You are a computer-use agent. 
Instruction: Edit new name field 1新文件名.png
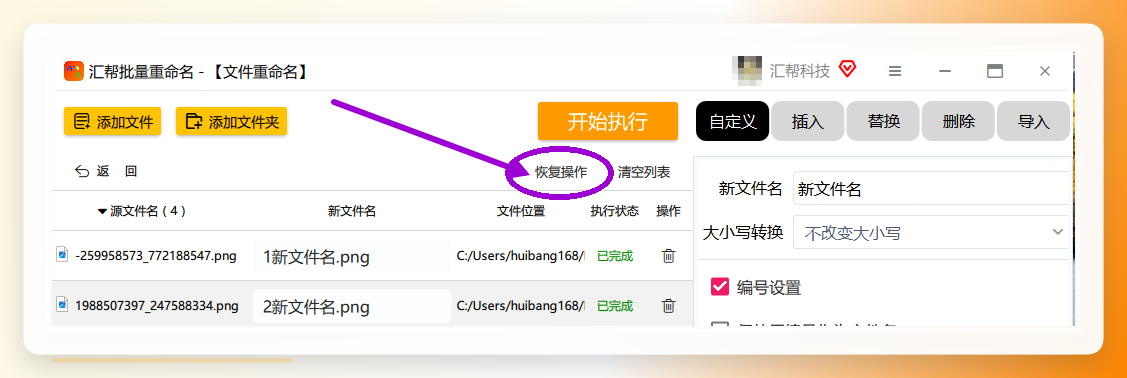(x=352, y=257)
